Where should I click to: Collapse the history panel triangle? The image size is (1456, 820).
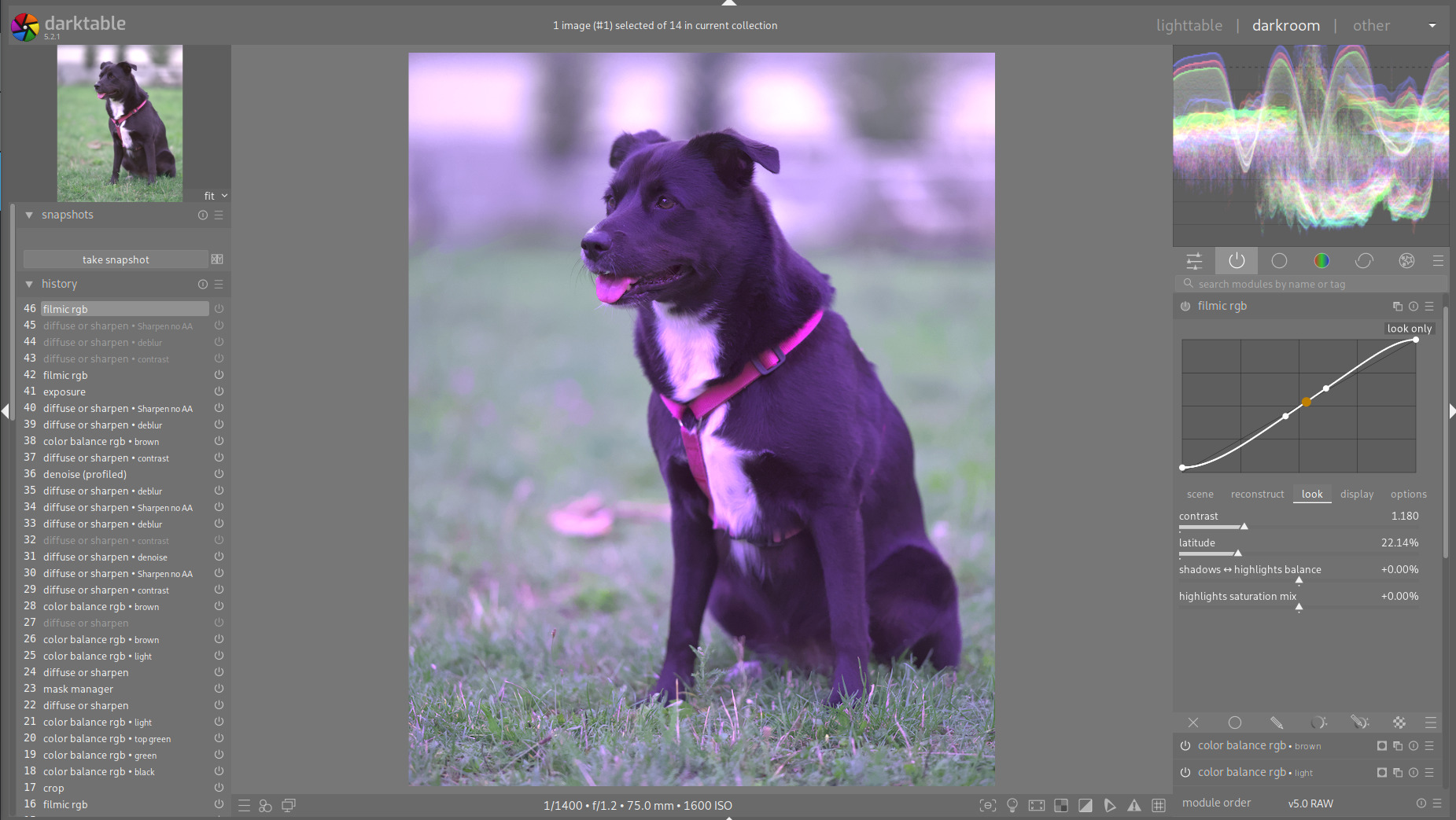tap(29, 284)
